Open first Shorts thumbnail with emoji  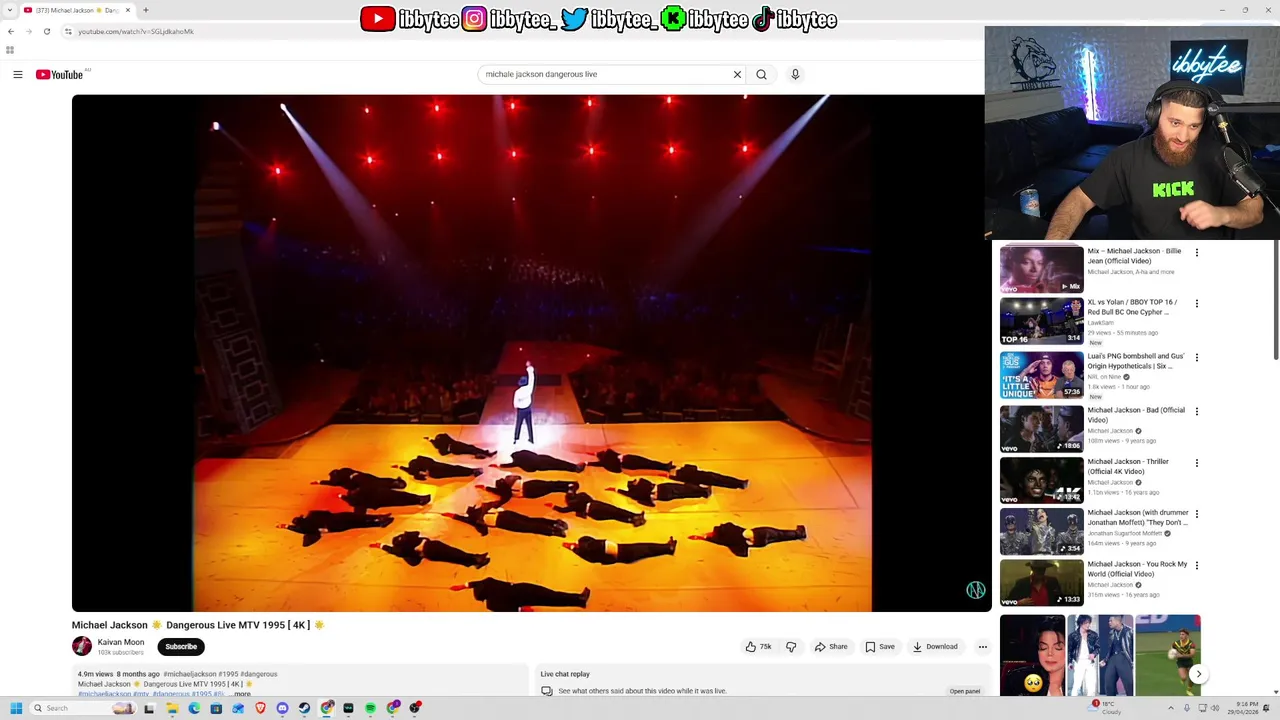click(1032, 655)
